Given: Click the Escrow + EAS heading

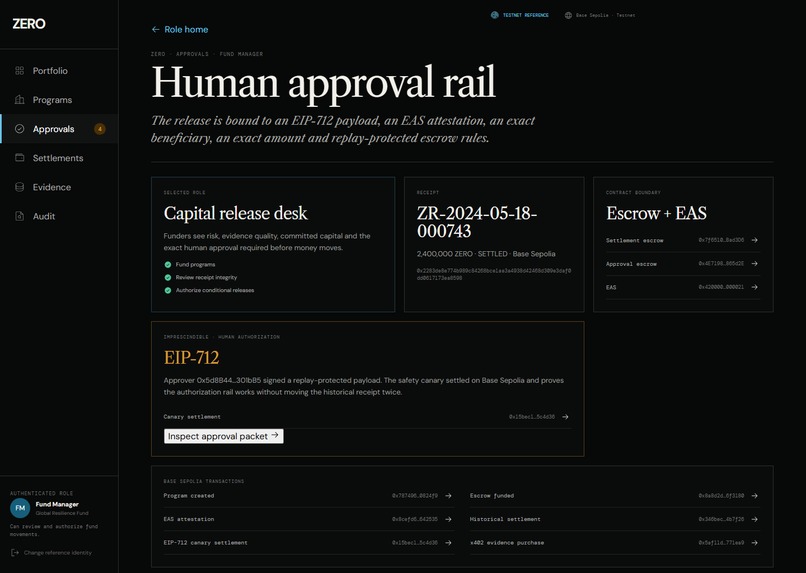Looking at the screenshot, I should [x=656, y=213].
